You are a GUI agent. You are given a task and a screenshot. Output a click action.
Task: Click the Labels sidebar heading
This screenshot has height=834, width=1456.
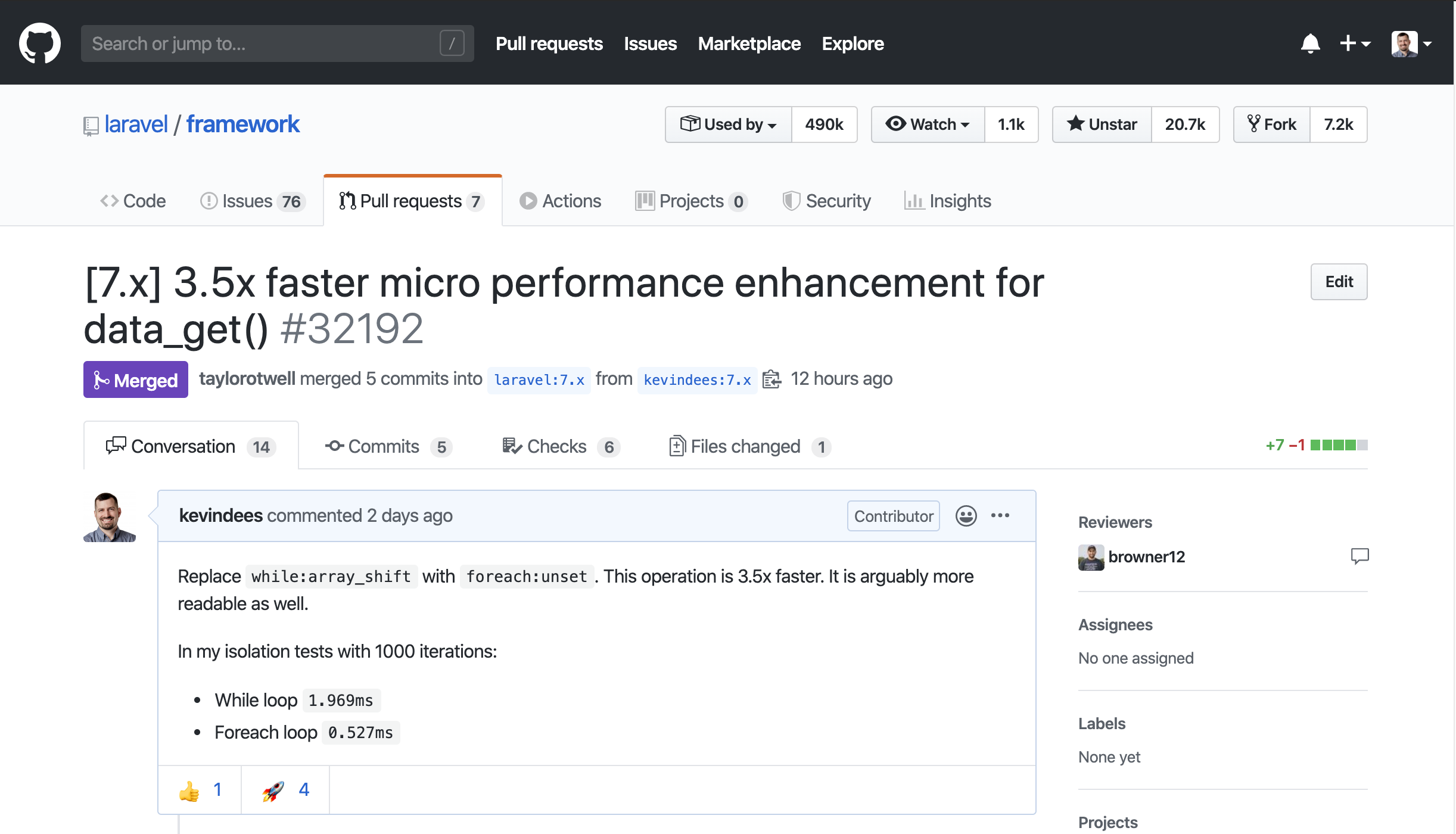pyautogui.click(x=1102, y=724)
